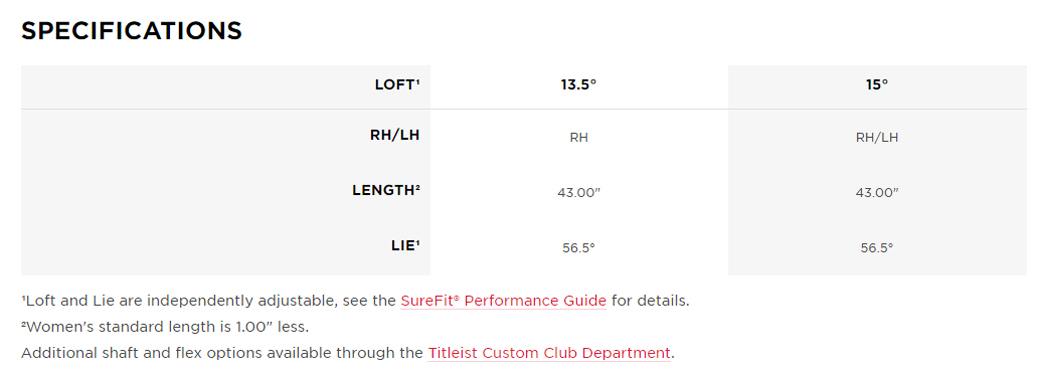1040x371 pixels.
Task: Click the superscript footnote marker beside LOFT
Action: (418, 83)
